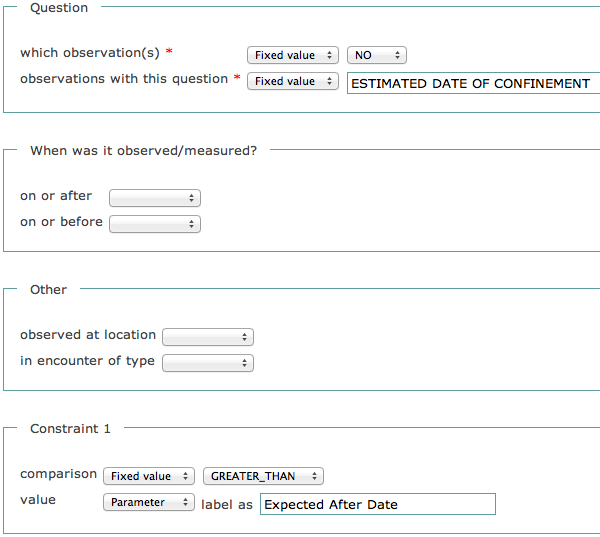Open the 'observed at location' dropdown
Screen dimensions: 600x537
(207, 337)
